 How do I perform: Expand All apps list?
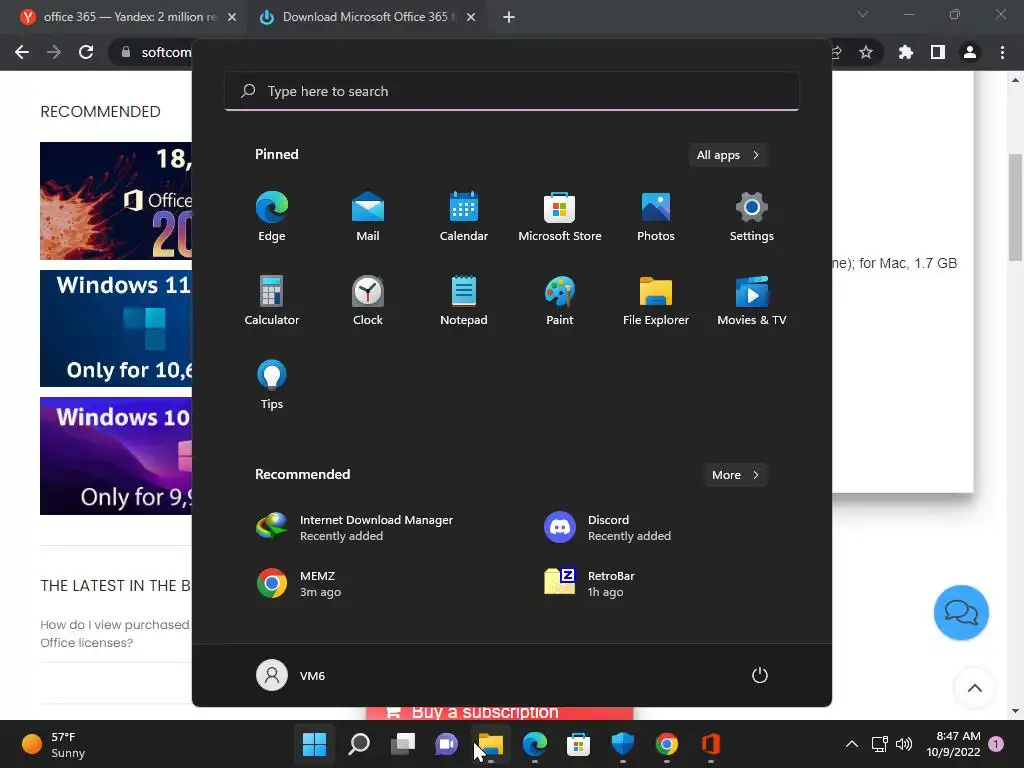click(728, 155)
